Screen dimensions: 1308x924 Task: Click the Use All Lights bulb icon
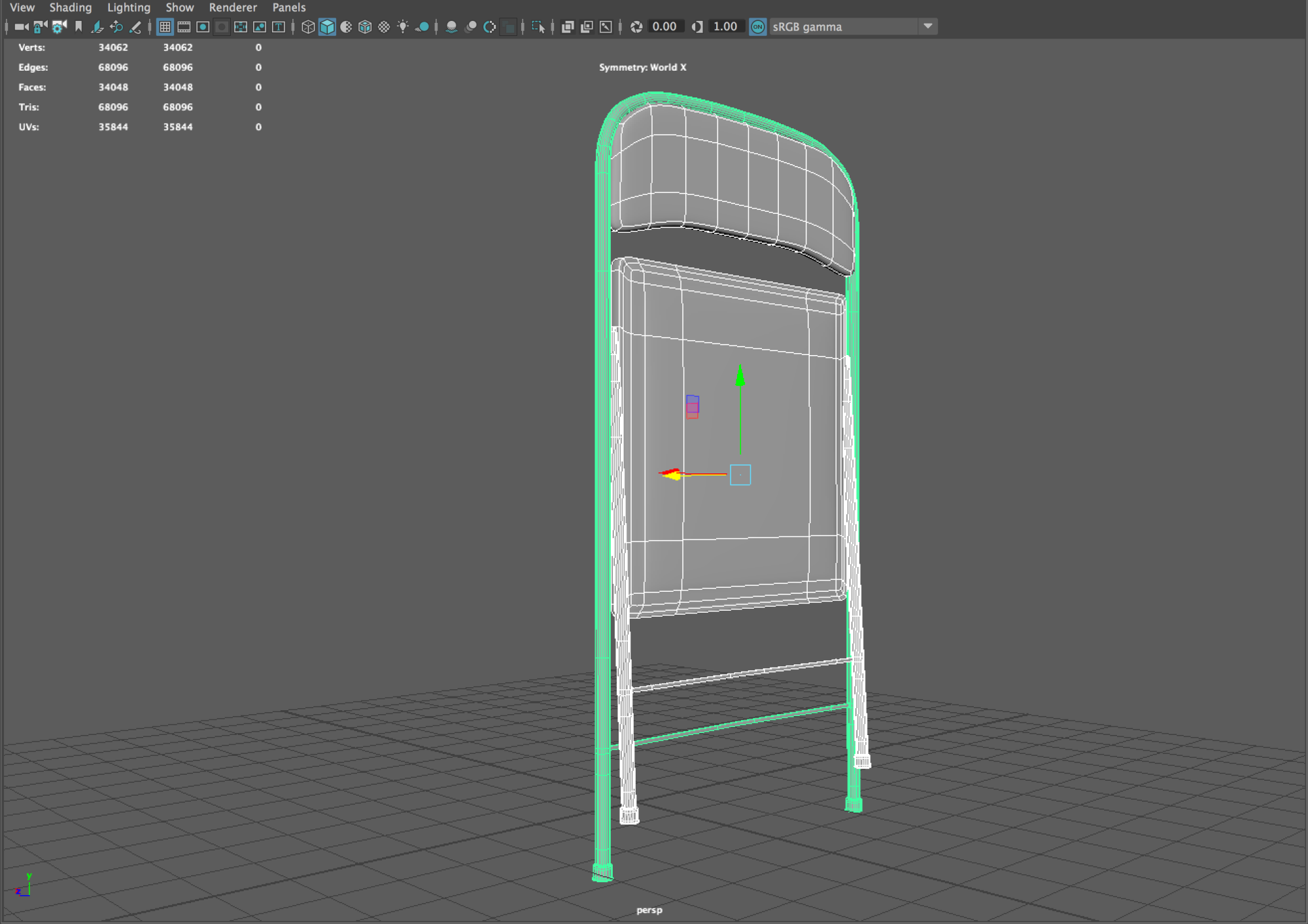[403, 27]
